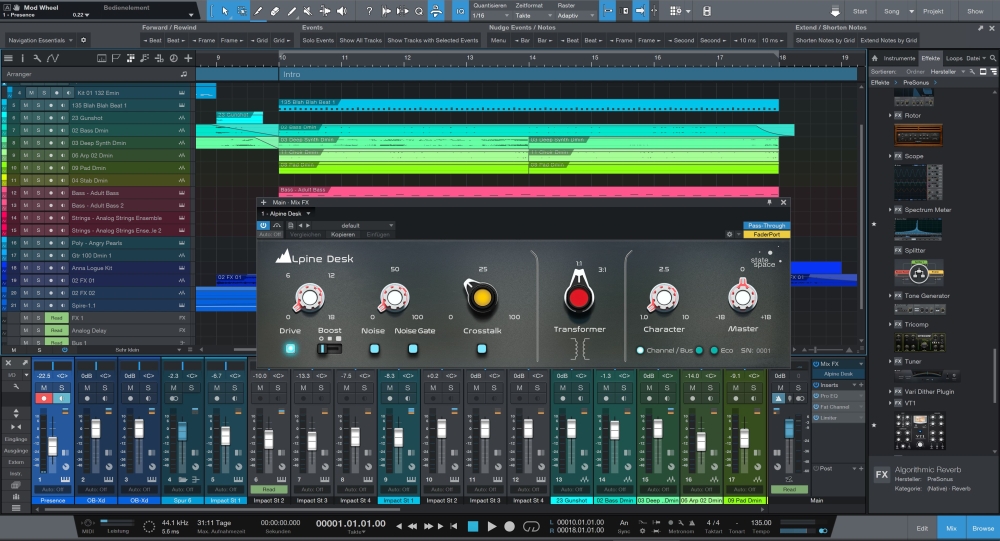Open macro toolbar settings gear
The width and height of the screenshot is (1000, 541).
point(84,40)
